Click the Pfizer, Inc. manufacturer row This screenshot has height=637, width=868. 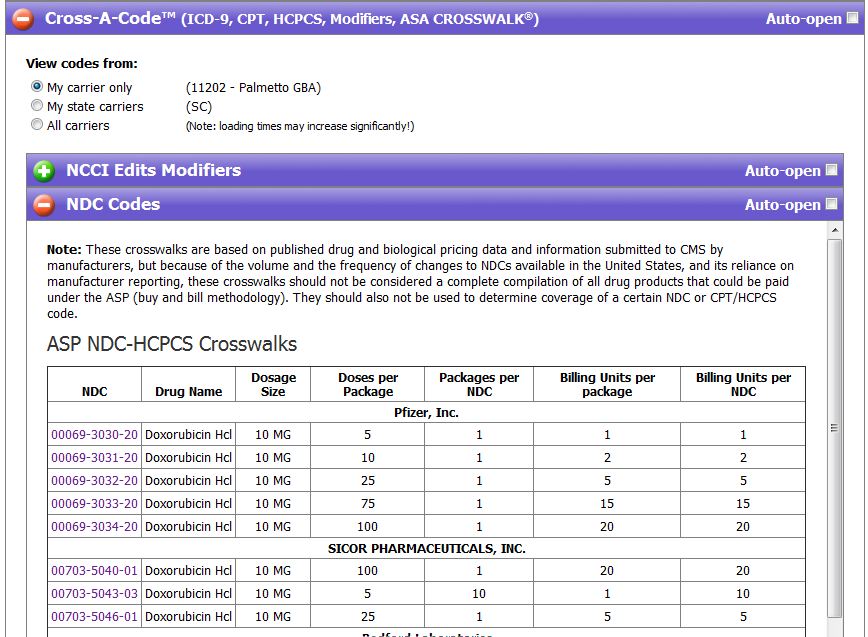(426, 412)
